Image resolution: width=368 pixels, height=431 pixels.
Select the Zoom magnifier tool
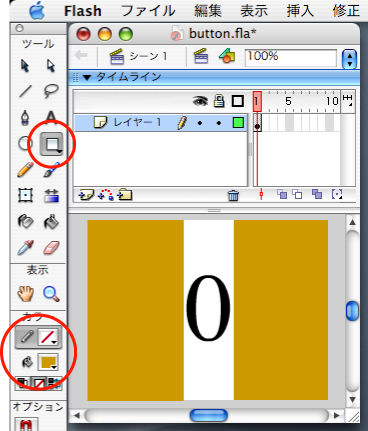point(51,294)
